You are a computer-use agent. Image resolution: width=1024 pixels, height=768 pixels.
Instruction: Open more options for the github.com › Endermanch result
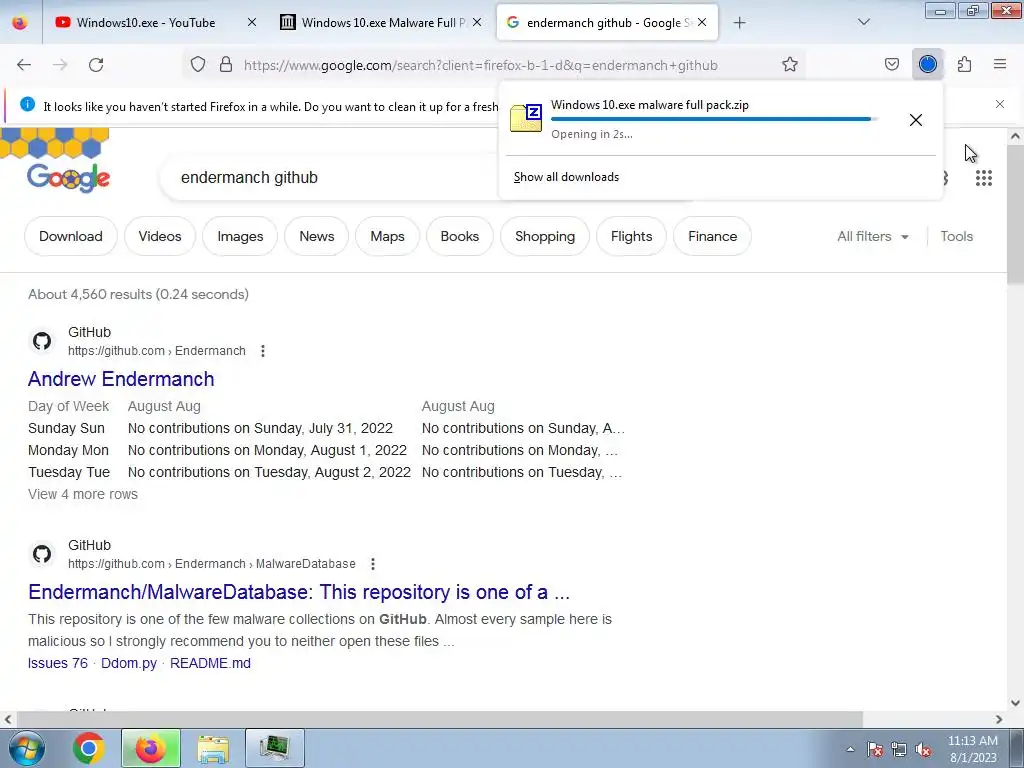point(263,351)
